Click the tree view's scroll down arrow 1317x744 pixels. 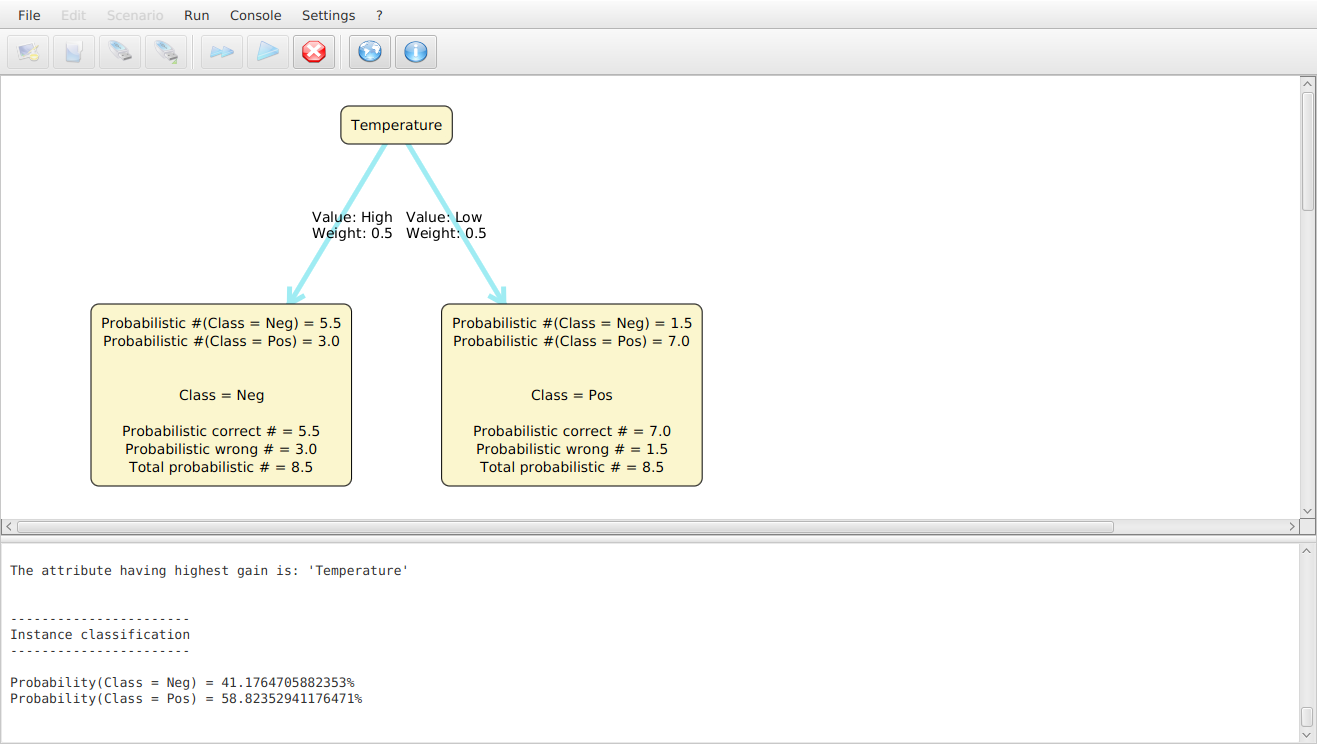click(1308, 510)
